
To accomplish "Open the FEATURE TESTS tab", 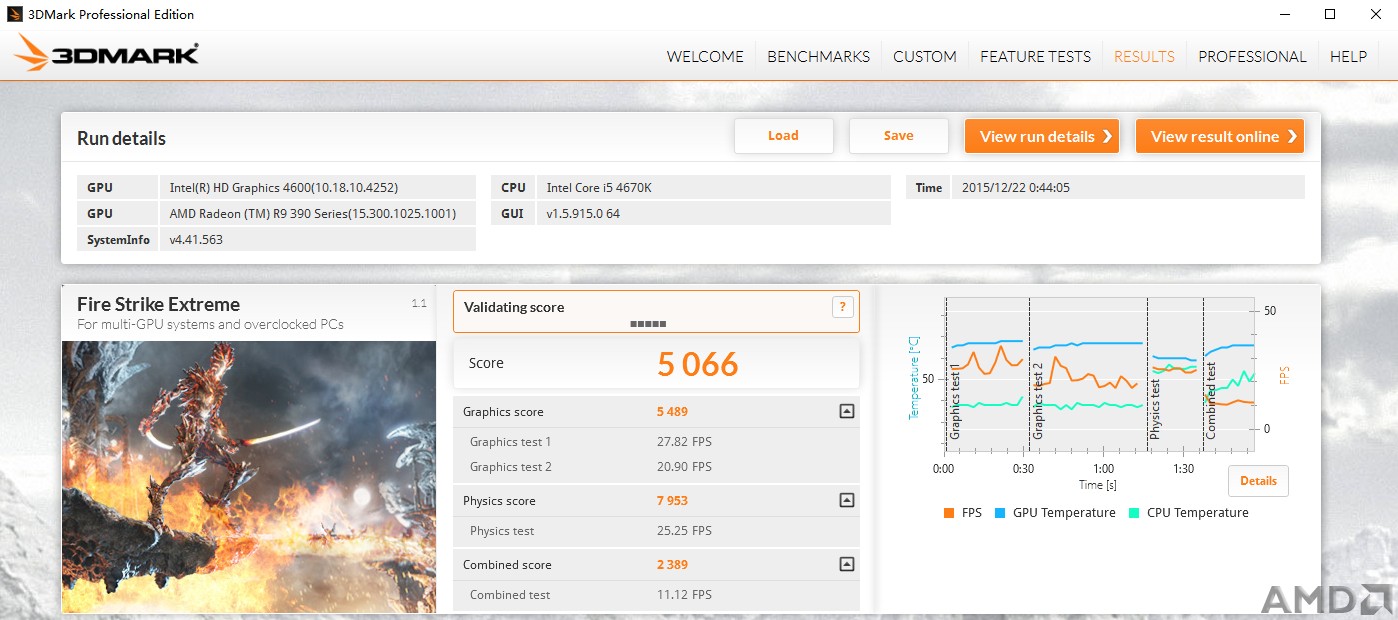I will click(x=1035, y=56).
